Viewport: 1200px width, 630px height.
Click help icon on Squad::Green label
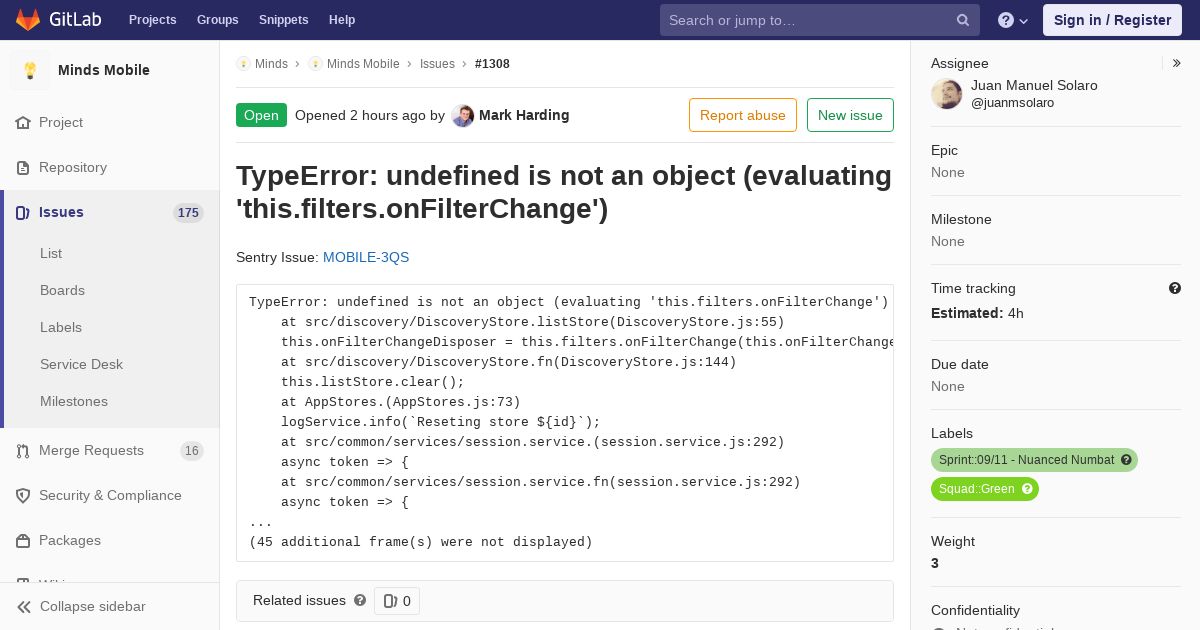tap(1027, 489)
